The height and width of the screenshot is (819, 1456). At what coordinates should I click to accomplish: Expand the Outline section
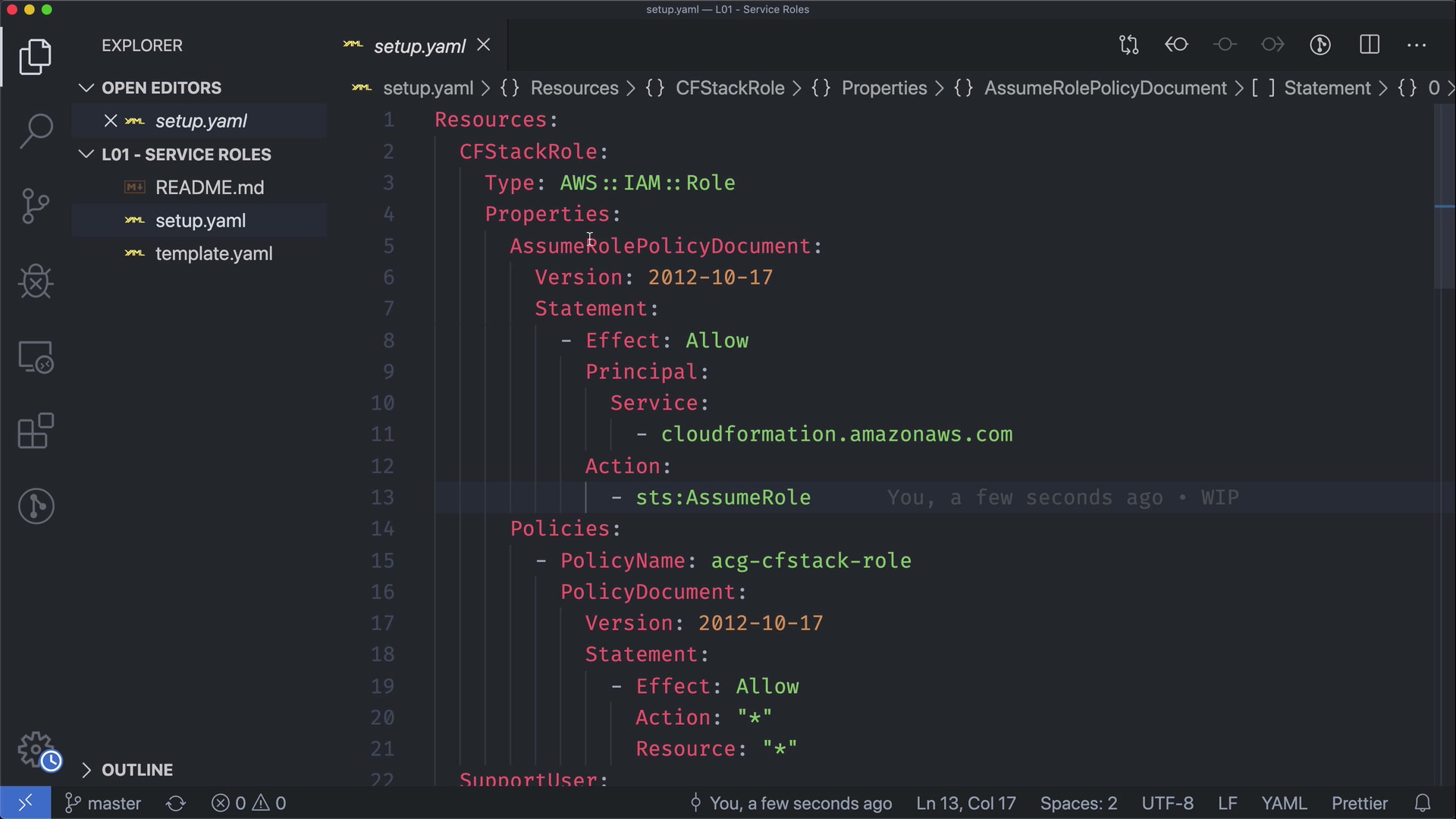coord(86,770)
